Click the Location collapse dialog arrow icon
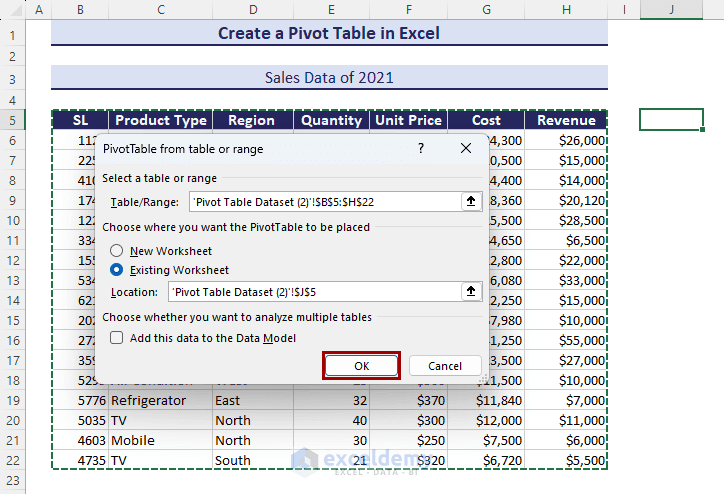 click(x=471, y=291)
